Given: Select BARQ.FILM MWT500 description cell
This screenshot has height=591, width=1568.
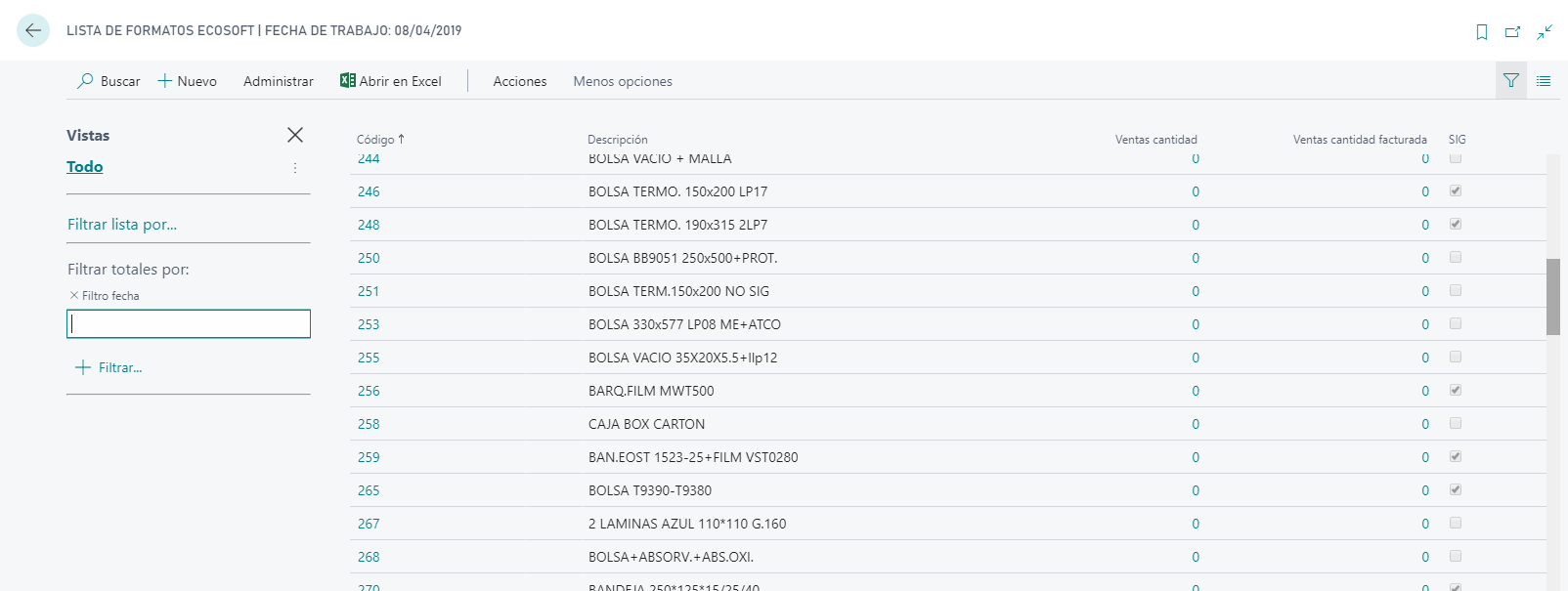Looking at the screenshot, I should (x=651, y=391).
